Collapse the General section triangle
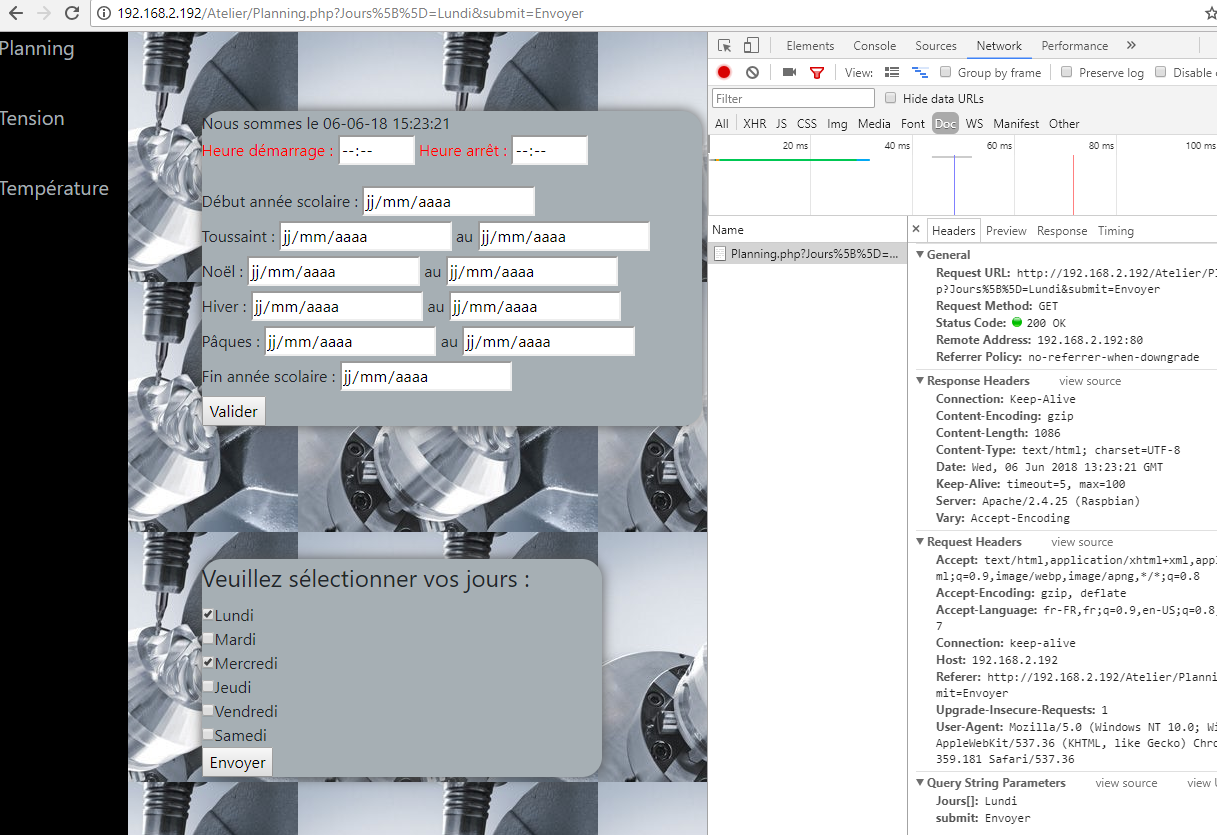Screen dimensions: 1217x835 click(922, 254)
